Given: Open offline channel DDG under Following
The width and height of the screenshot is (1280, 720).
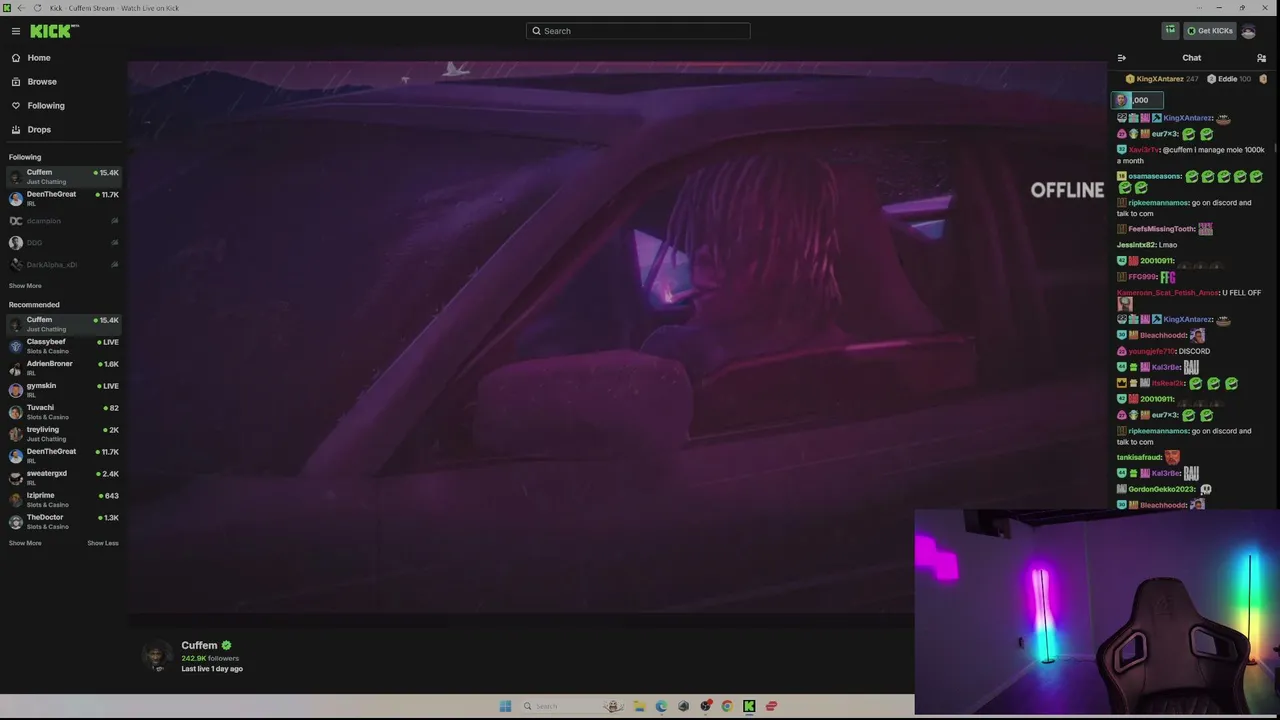Looking at the screenshot, I should 64,243.
